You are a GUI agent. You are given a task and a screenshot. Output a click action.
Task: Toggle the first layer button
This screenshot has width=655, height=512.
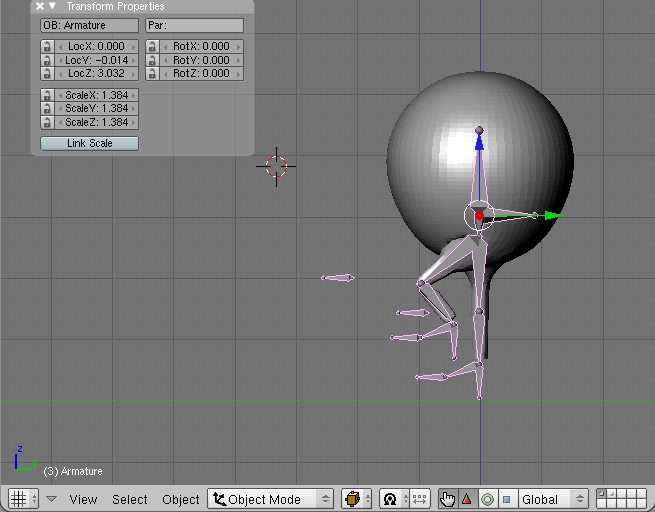click(602, 494)
